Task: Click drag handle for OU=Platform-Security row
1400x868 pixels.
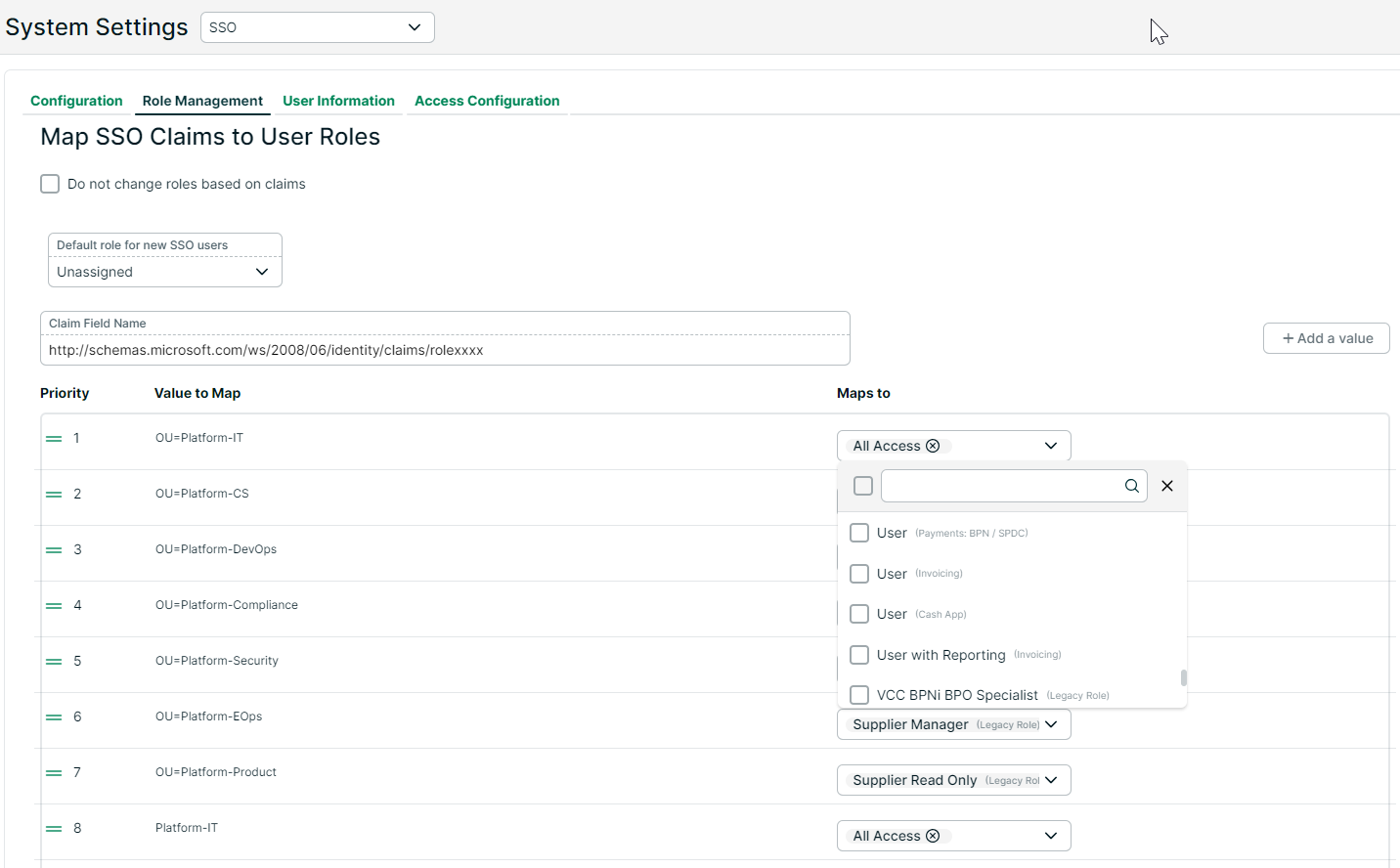Action: (x=54, y=662)
